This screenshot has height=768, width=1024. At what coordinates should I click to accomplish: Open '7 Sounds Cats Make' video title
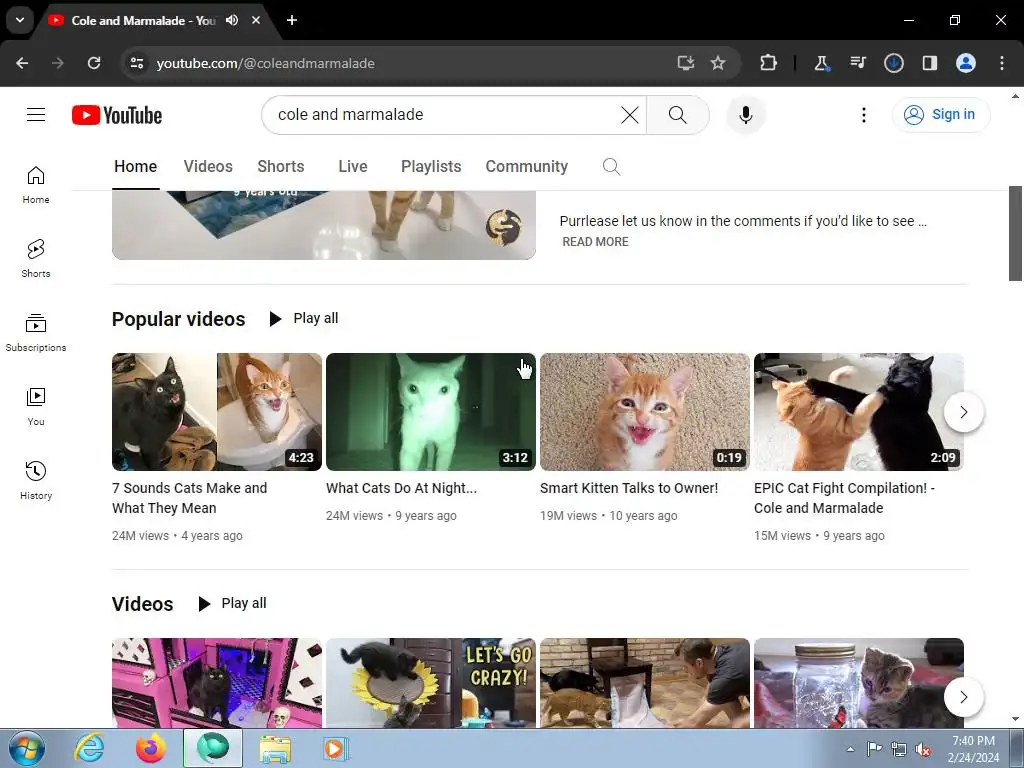coord(189,498)
